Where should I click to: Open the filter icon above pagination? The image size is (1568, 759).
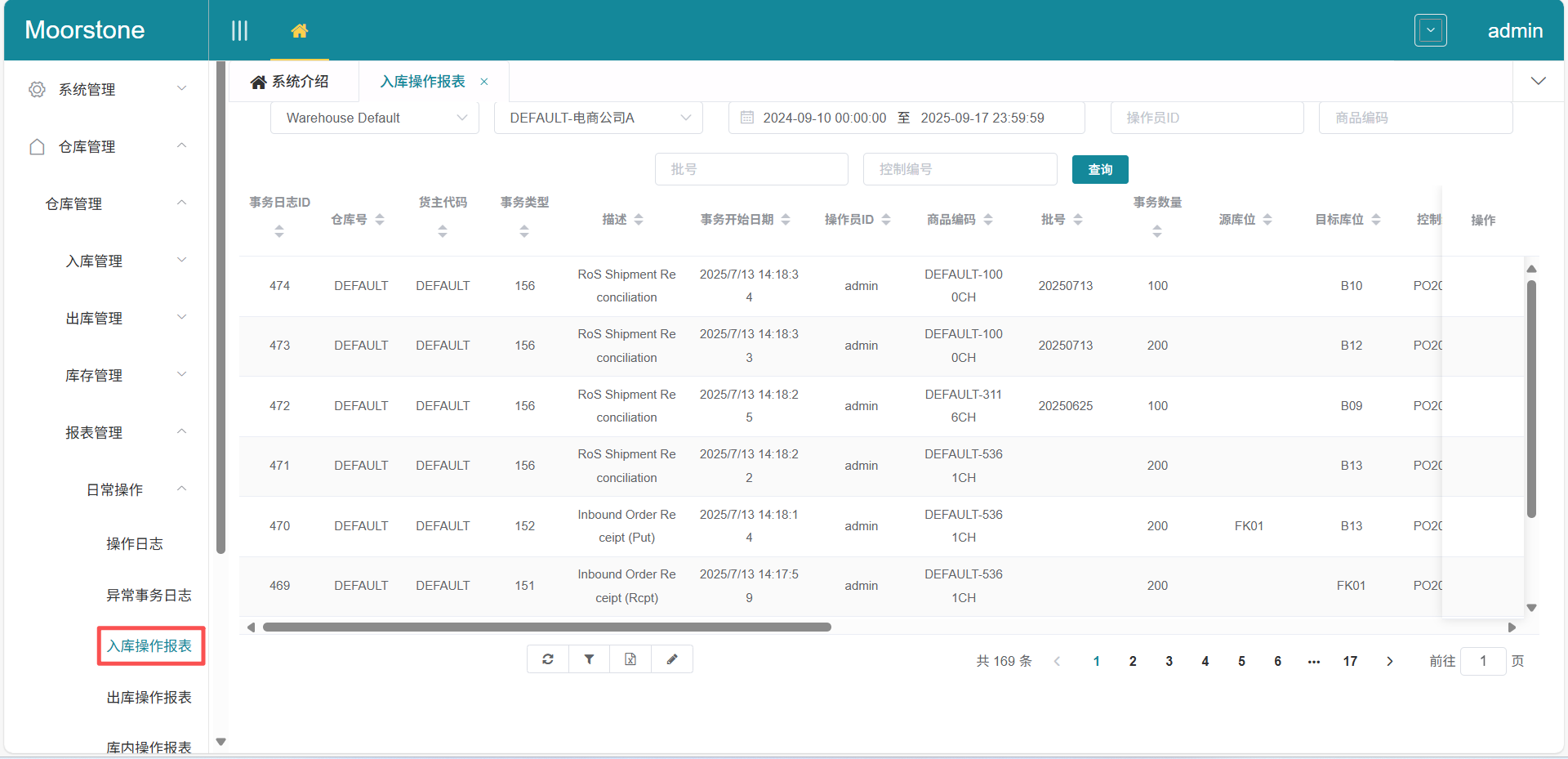click(x=589, y=659)
